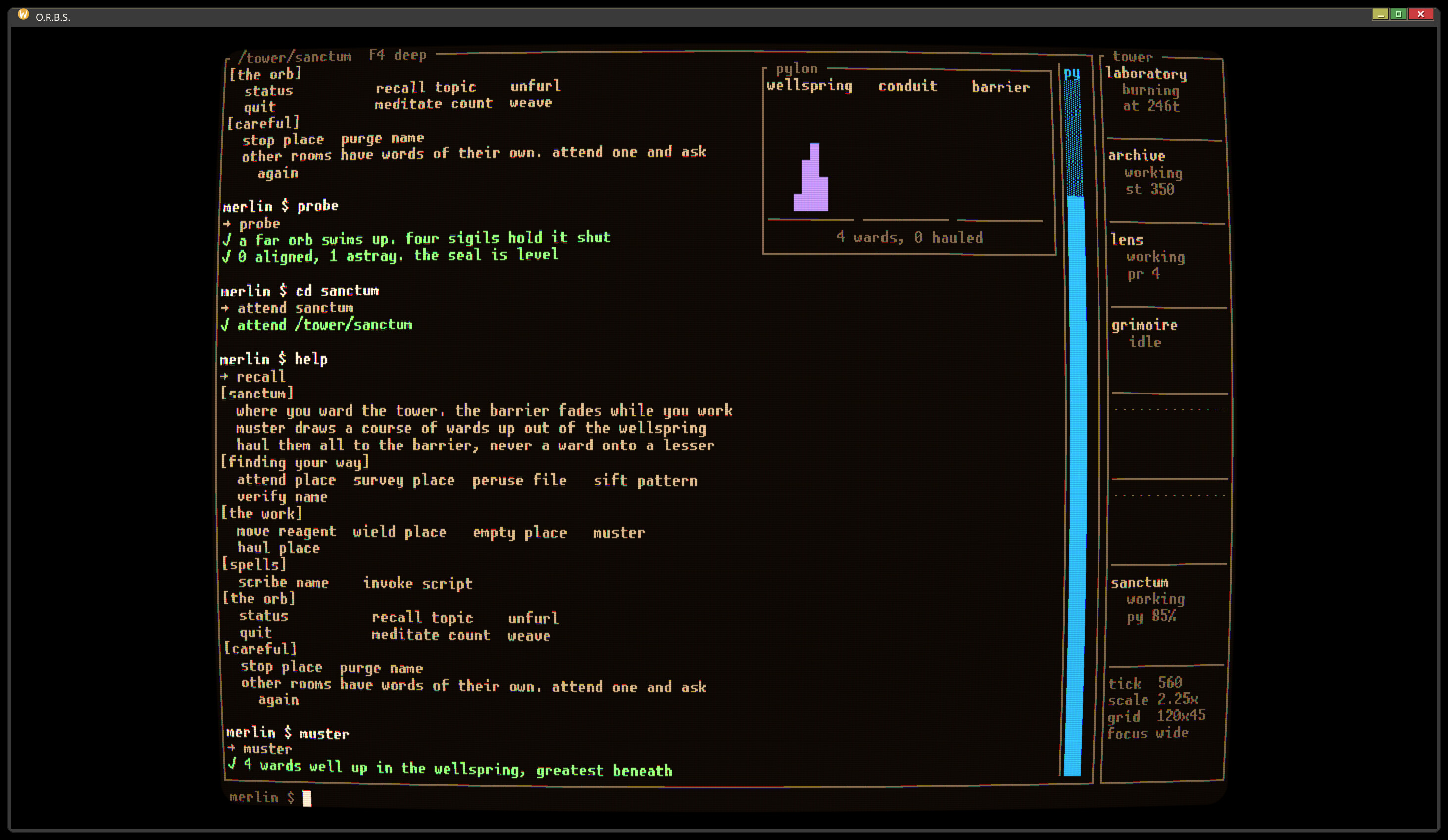Click the 'merlin $ probe' command line
Image resolution: width=1448 pixels, height=840 pixels.
point(280,206)
